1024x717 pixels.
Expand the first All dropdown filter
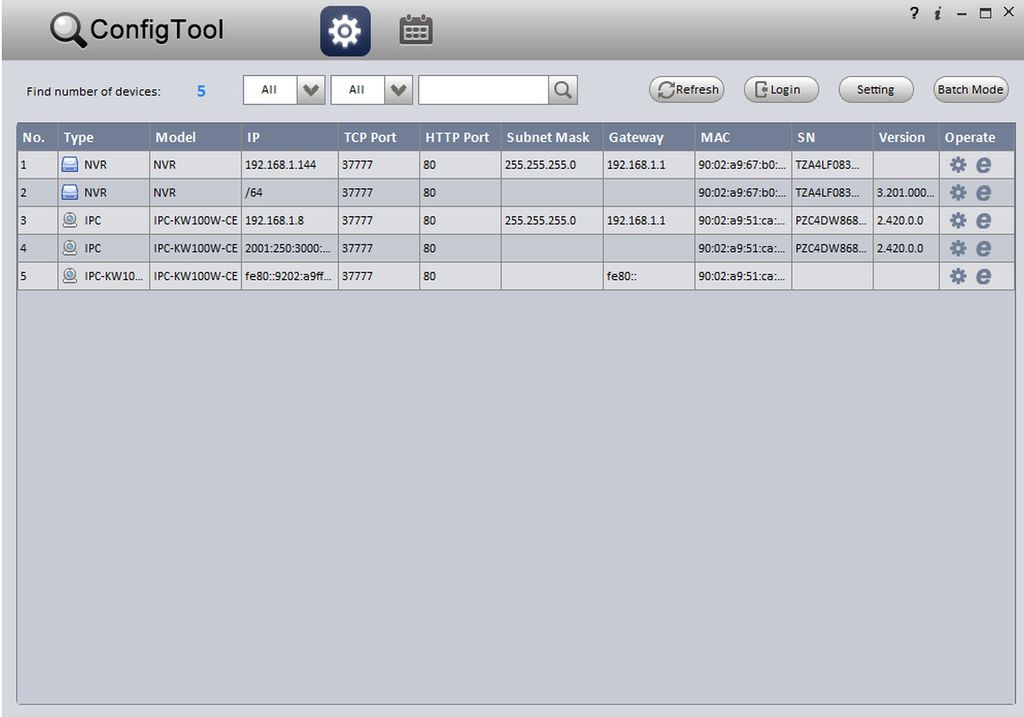click(283, 89)
